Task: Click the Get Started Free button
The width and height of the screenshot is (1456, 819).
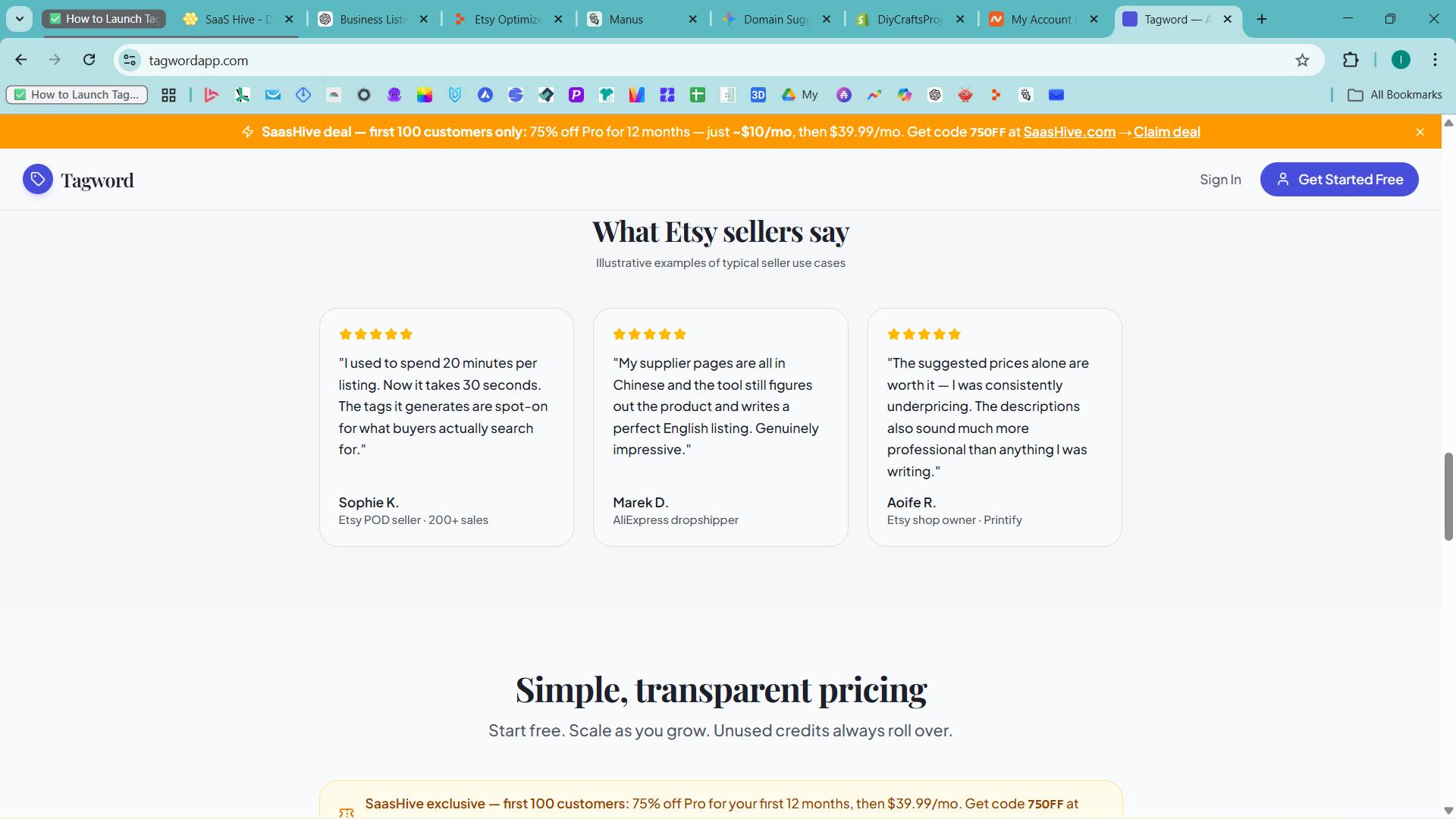Action: (1339, 180)
